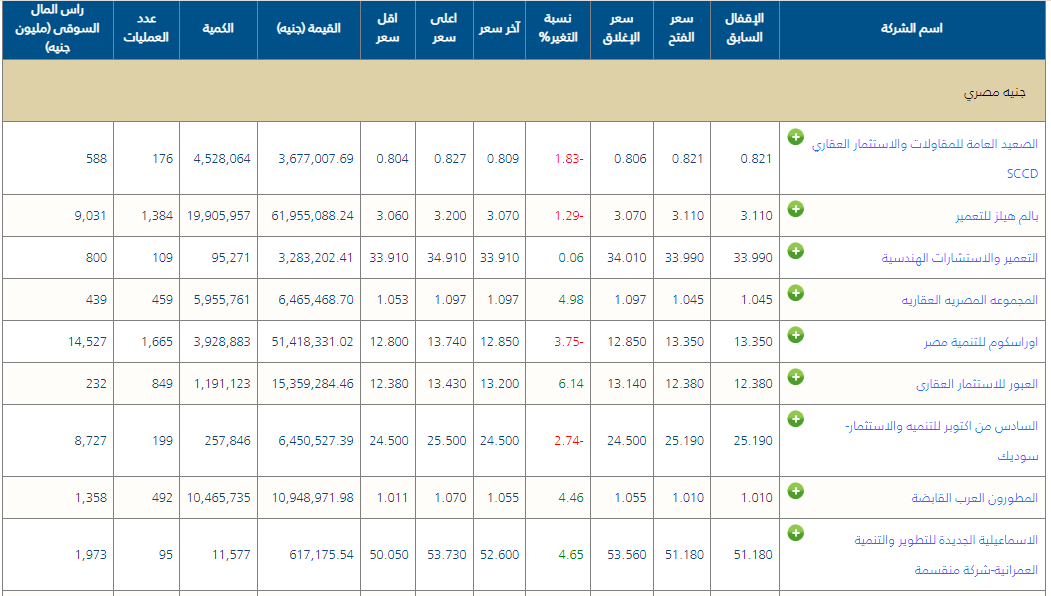
Task: Expand the green plus beside بالم هيلز للتعمير
Action: [x=795, y=208]
